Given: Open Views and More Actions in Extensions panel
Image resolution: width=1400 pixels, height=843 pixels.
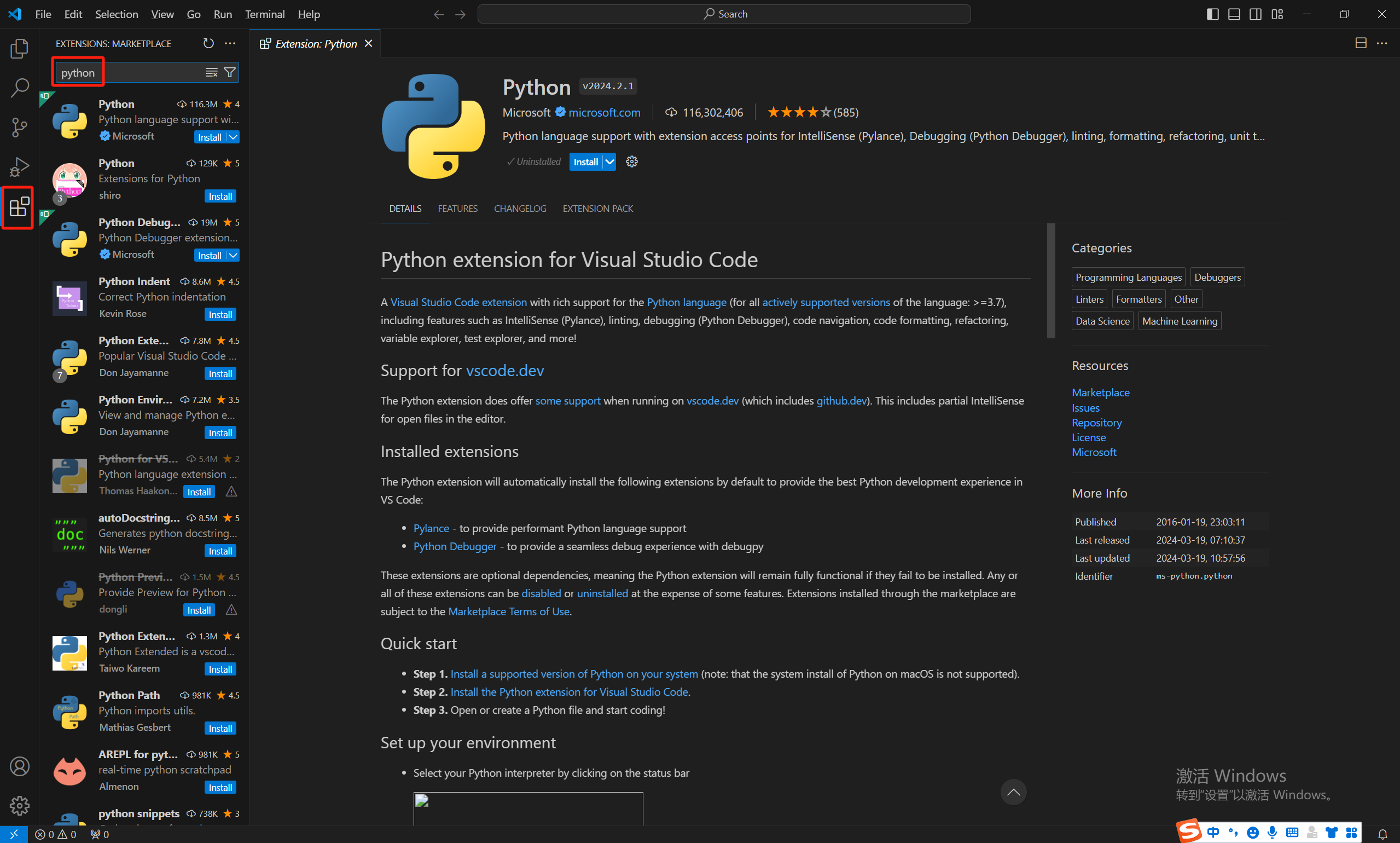Looking at the screenshot, I should 230,43.
